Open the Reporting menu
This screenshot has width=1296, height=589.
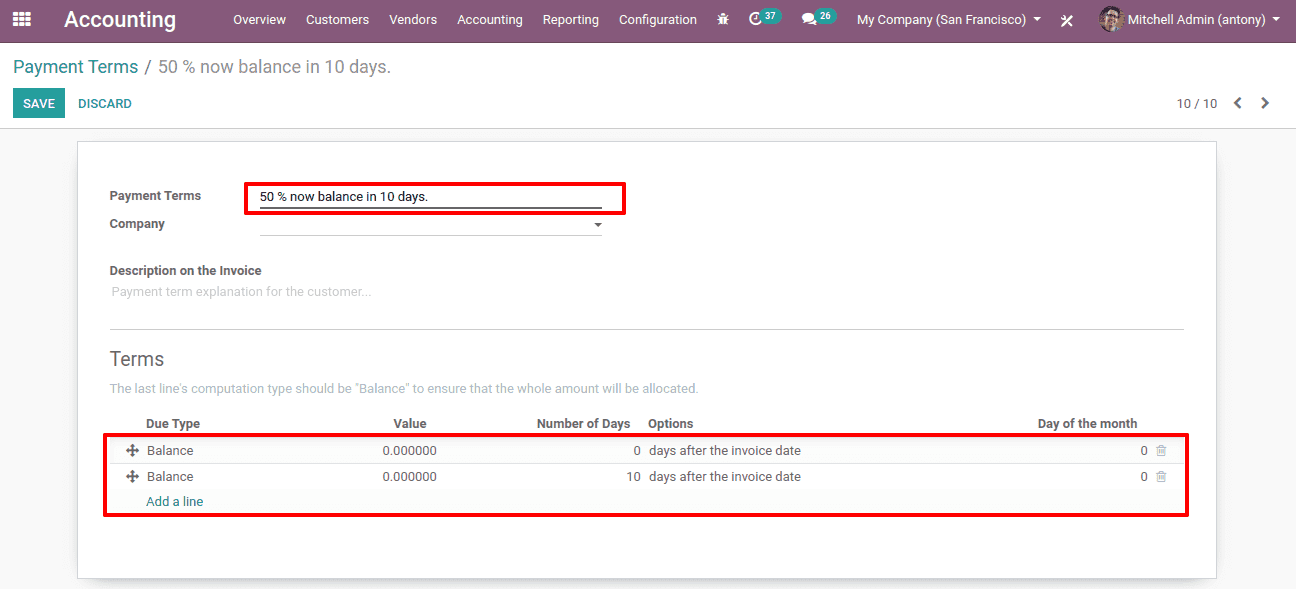click(x=571, y=20)
